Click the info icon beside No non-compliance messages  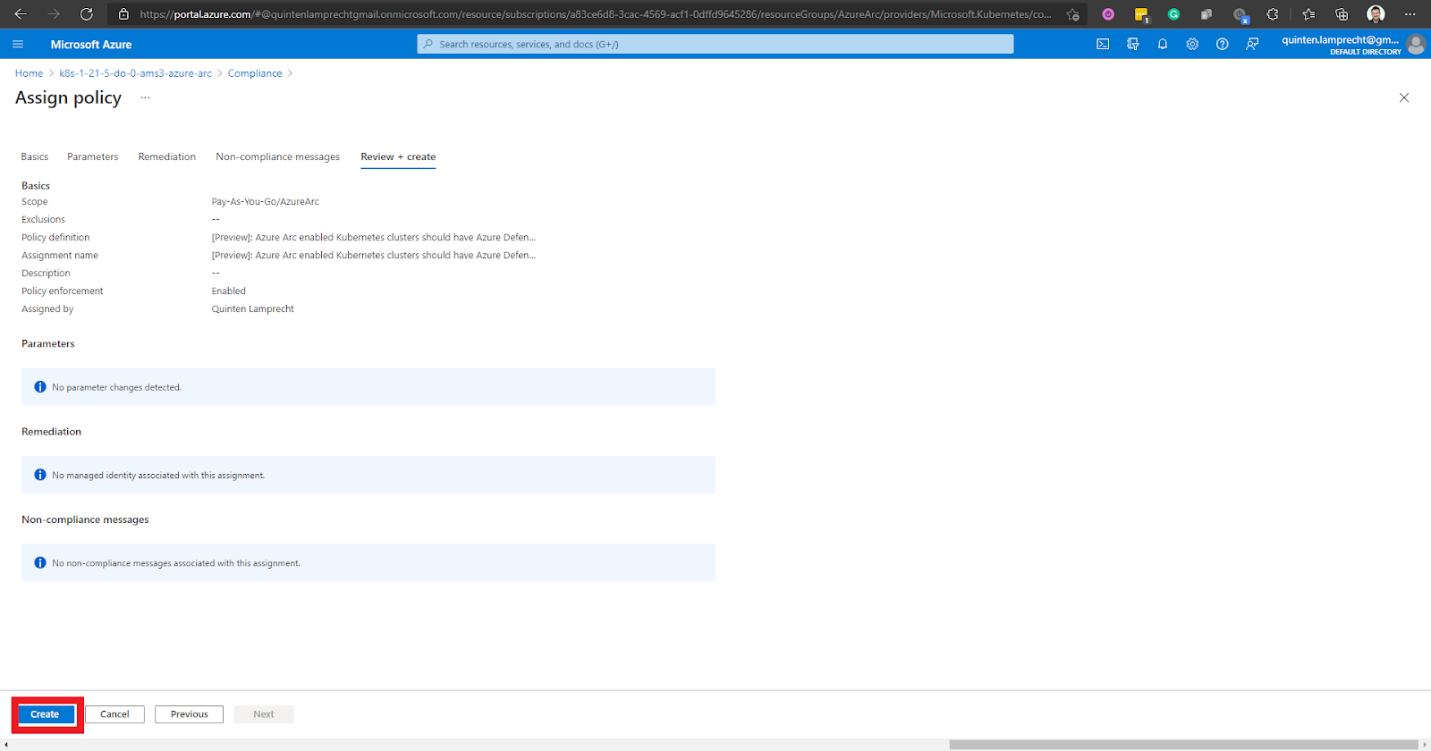pos(40,563)
